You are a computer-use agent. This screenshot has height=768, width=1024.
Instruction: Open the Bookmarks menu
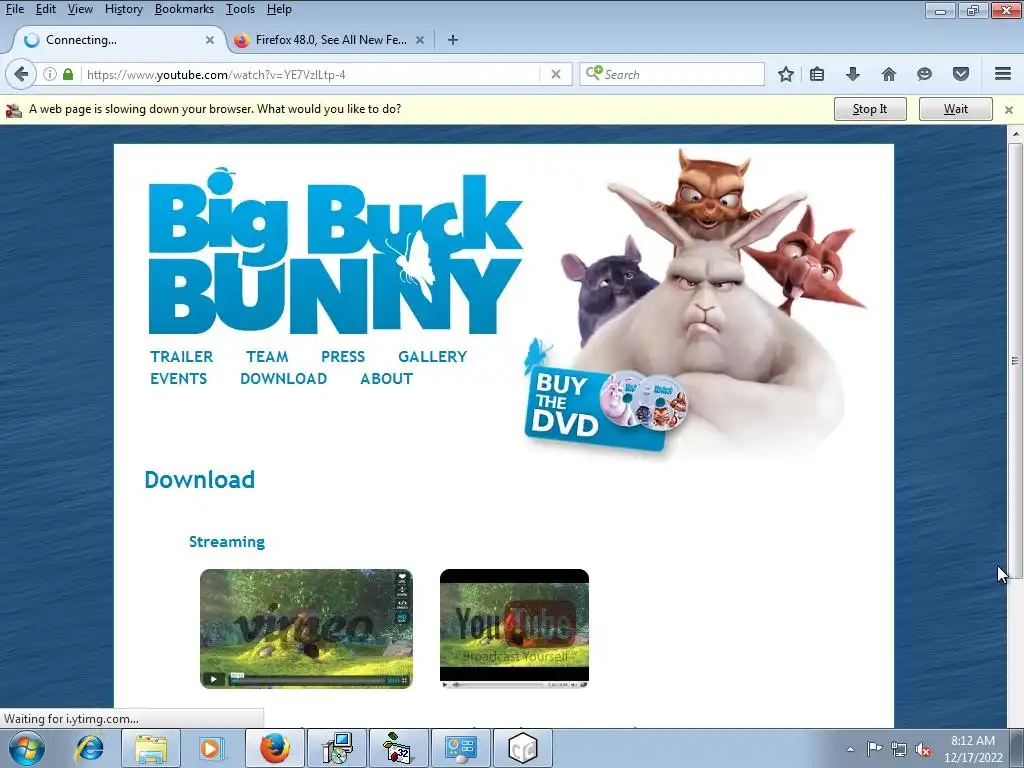(x=184, y=9)
